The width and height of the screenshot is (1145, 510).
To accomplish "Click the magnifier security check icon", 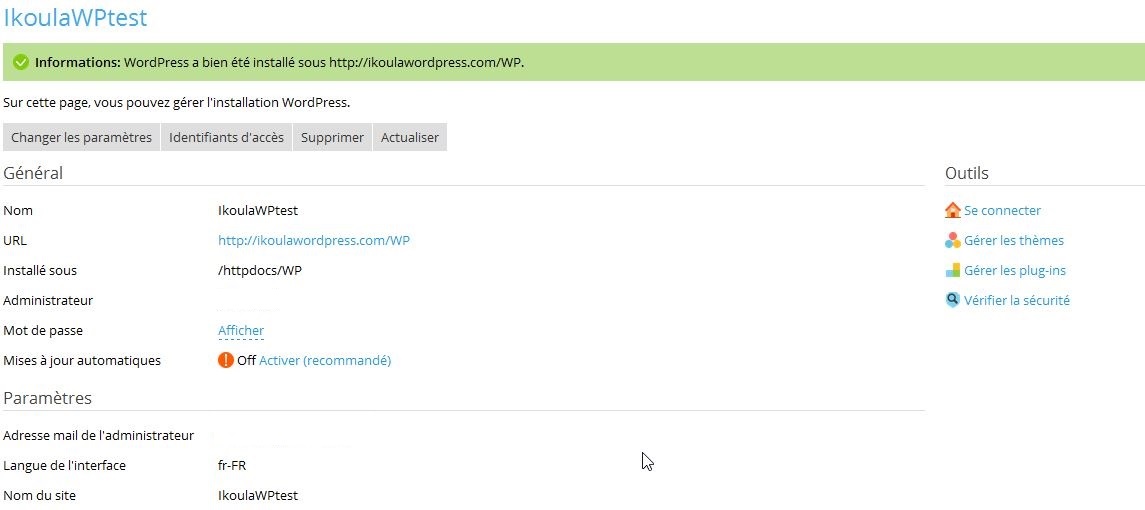I will click(952, 300).
